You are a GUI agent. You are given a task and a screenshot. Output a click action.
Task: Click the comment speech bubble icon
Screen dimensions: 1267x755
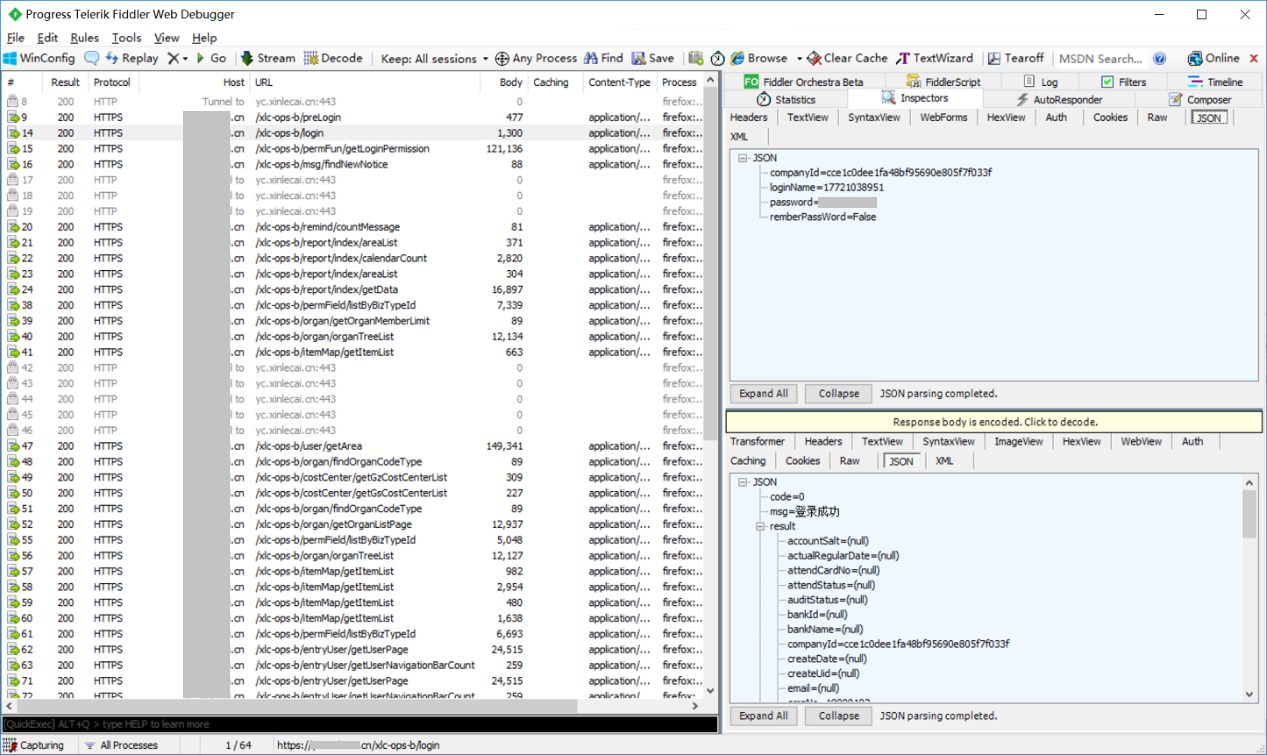click(92, 58)
